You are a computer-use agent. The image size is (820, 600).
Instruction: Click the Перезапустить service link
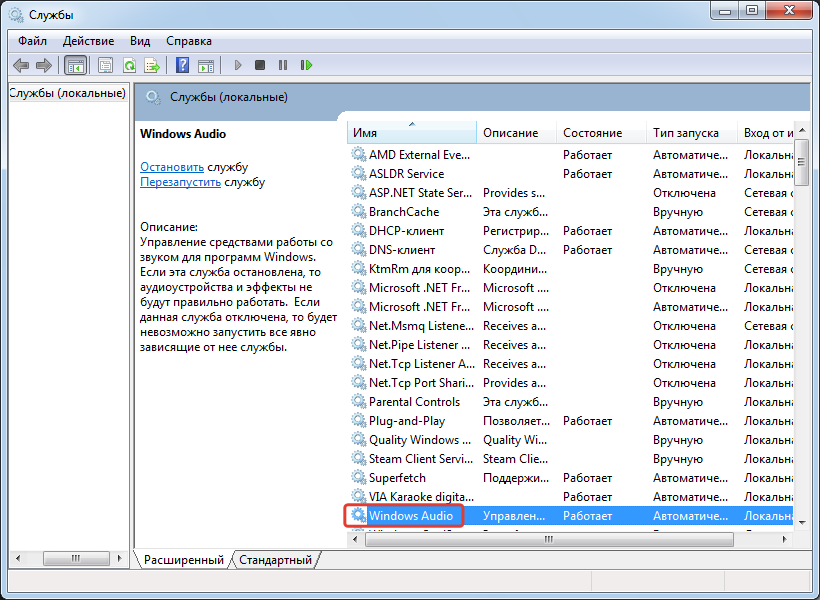click(x=180, y=183)
